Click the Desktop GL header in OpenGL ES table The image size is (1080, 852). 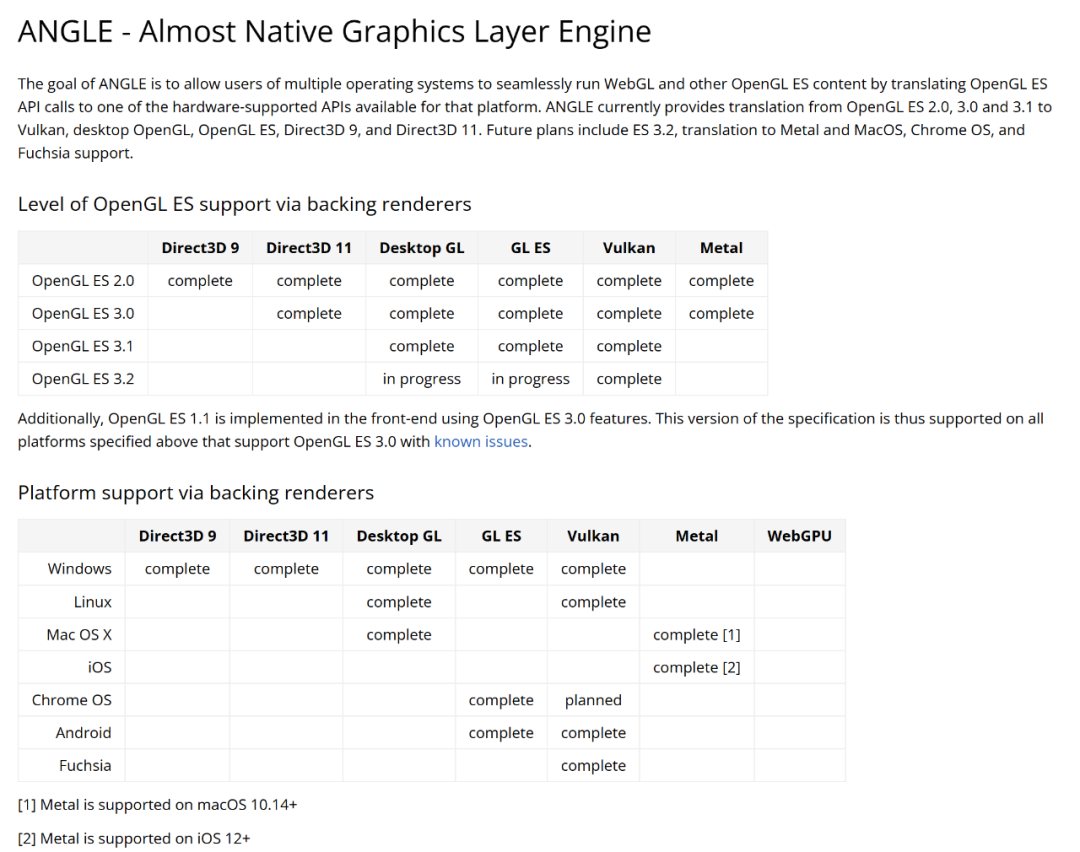click(x=422, y=248)
